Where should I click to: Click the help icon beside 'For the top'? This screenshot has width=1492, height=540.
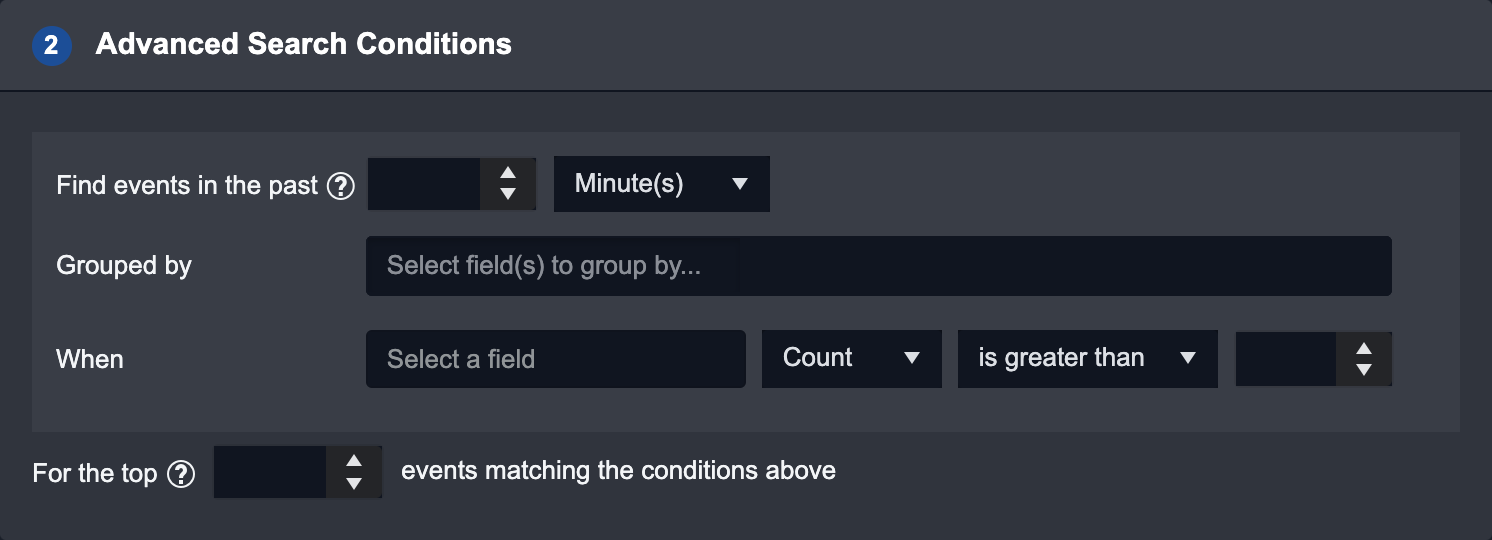181,473
